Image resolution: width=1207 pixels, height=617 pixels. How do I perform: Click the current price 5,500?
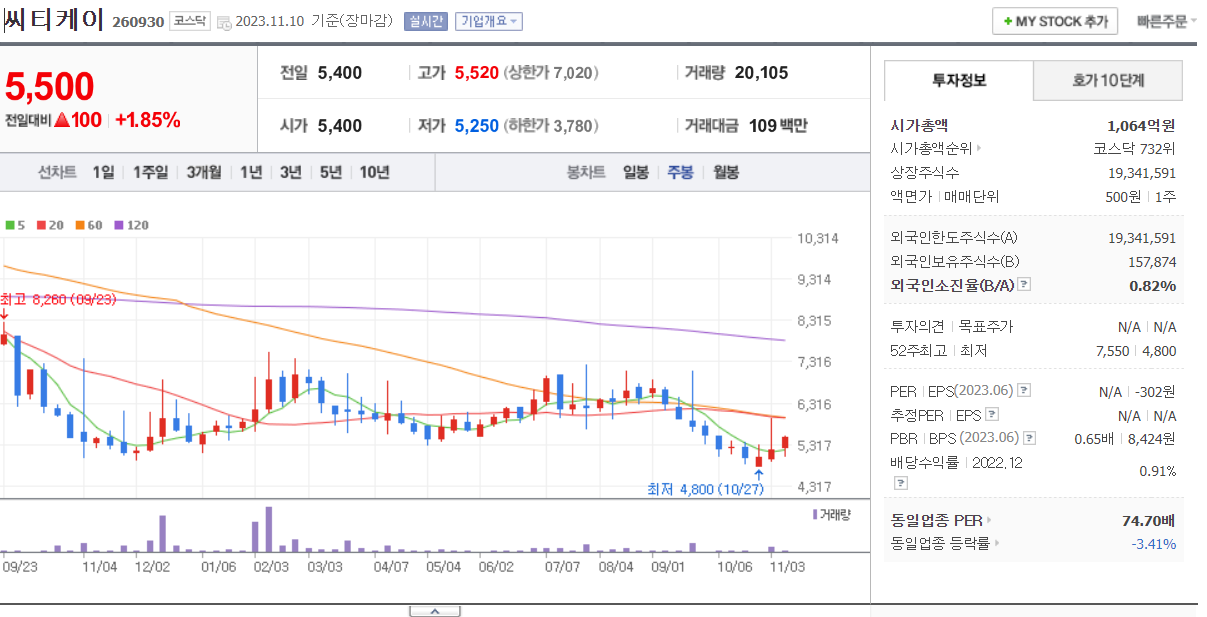(50, 87)
